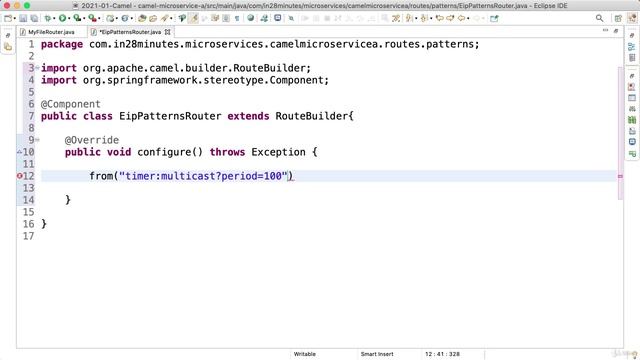Open the Console view icon on right trim
The image size is (640, 360).
[x=632, y=142]
